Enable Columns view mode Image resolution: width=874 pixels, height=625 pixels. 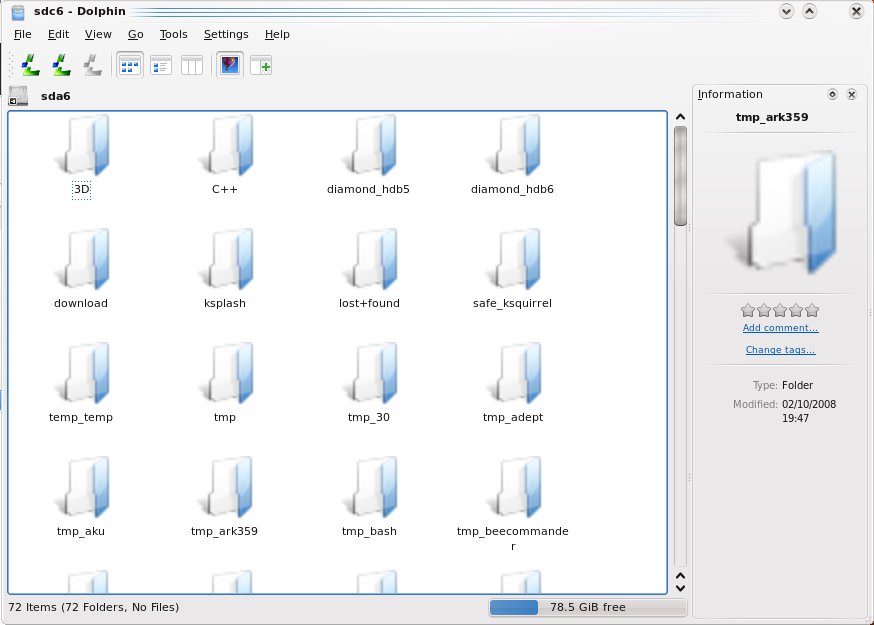tap(192, 66)
